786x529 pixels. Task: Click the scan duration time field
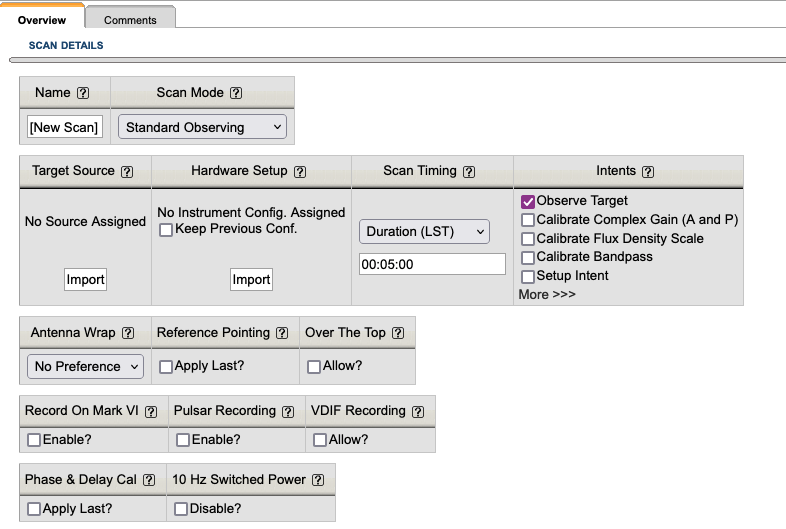tap(432, 264)
